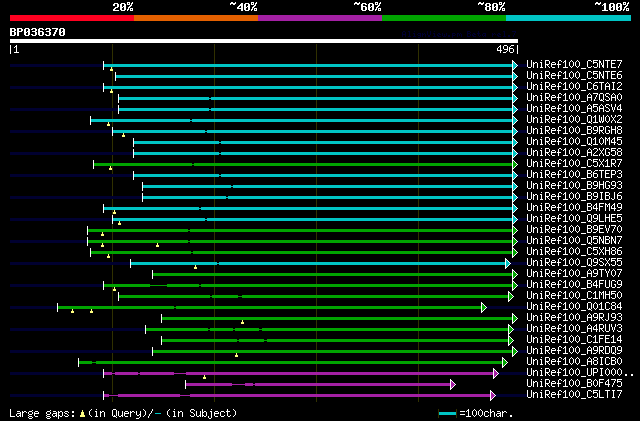Click the red 20% identity legend segment
This screenshot has height=421, width=640.
(x=72, y=18)
